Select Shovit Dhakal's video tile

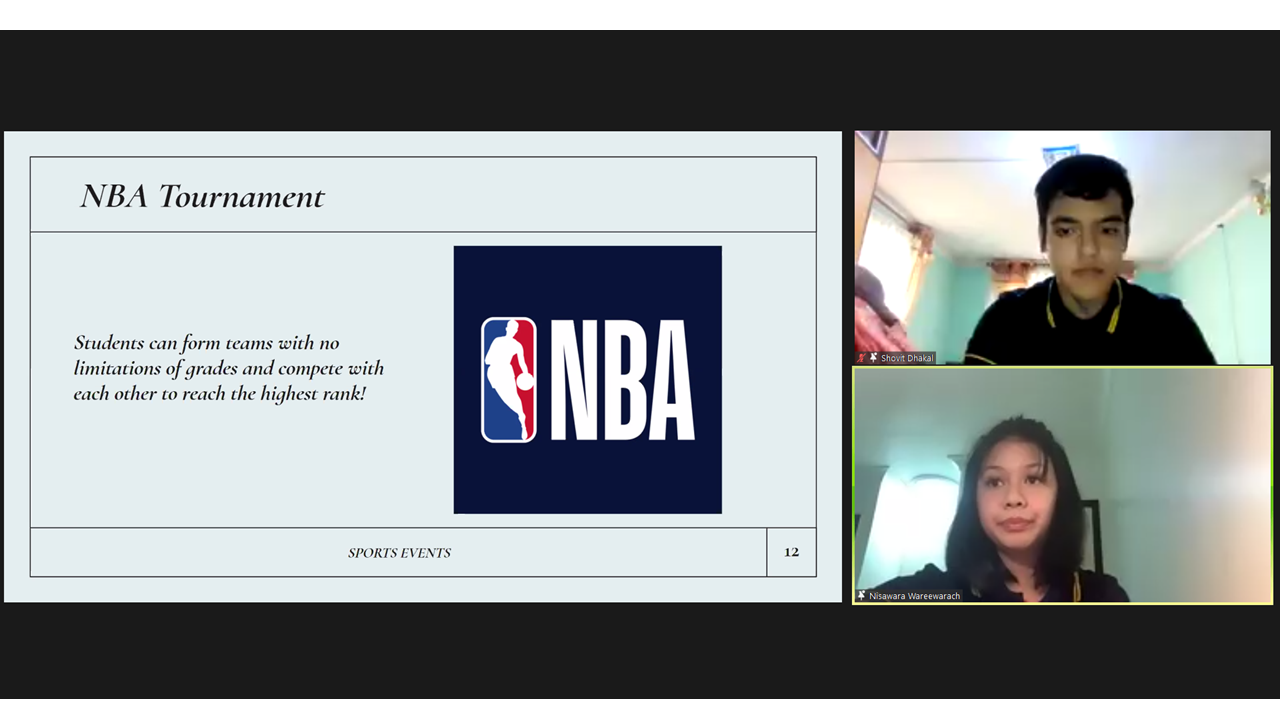pos(1062,247)
